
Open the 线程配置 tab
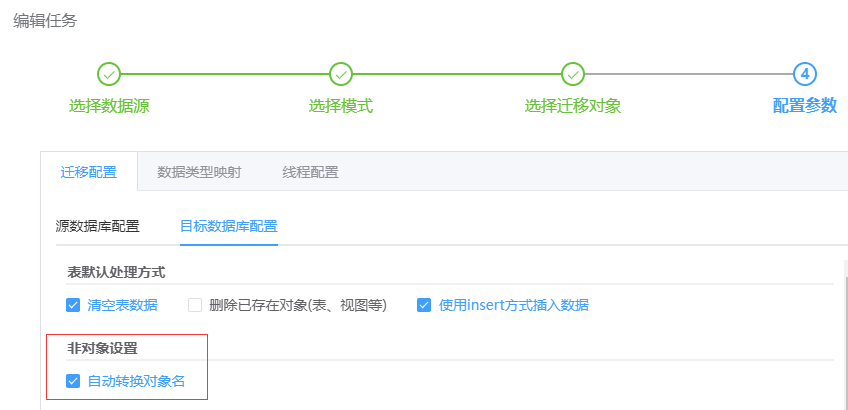click(x=310, y=172)
